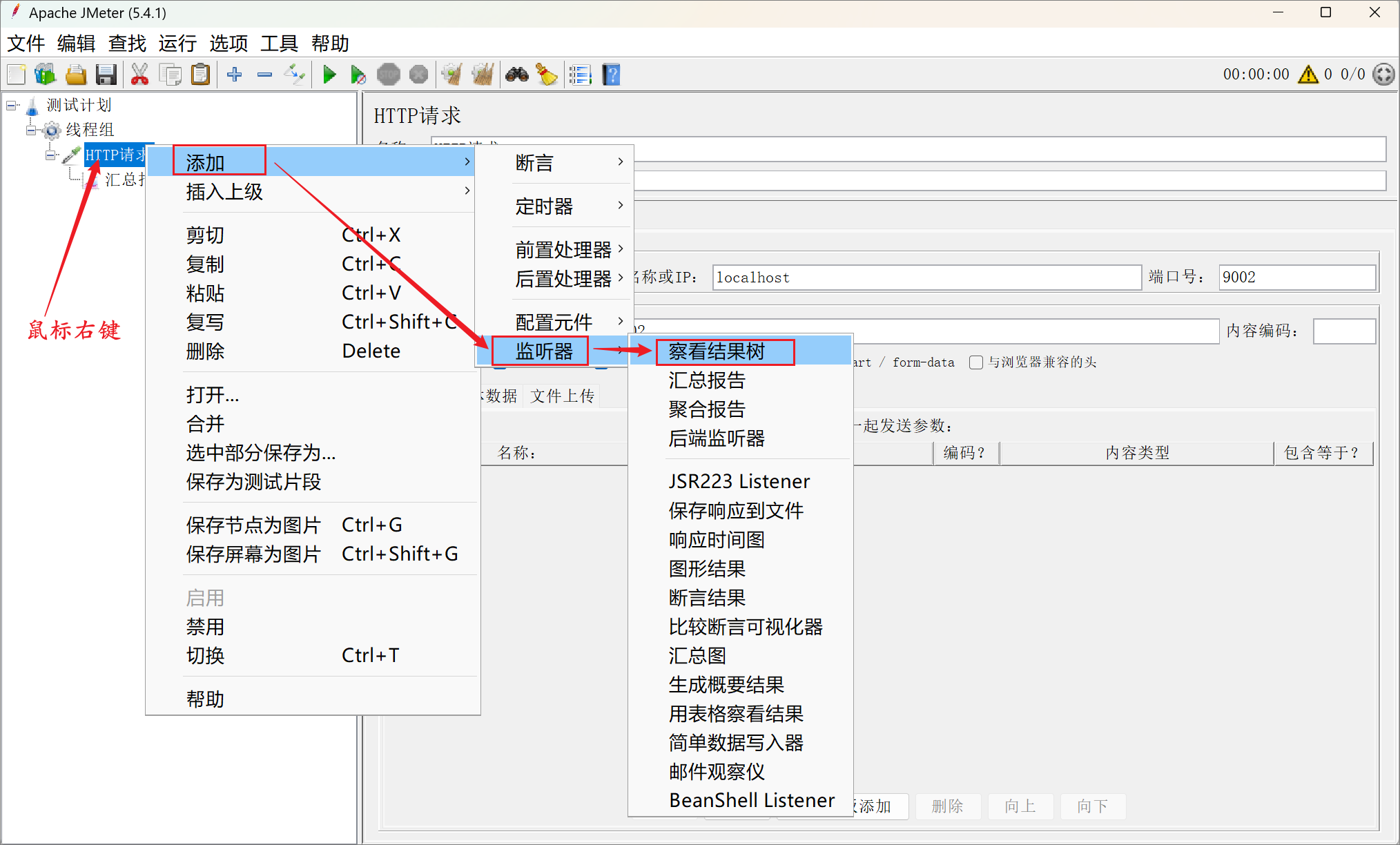This screenshot has width=1400, height=845.
Task: Select 测试计划 in the tree
Action: tap(79, 105)
